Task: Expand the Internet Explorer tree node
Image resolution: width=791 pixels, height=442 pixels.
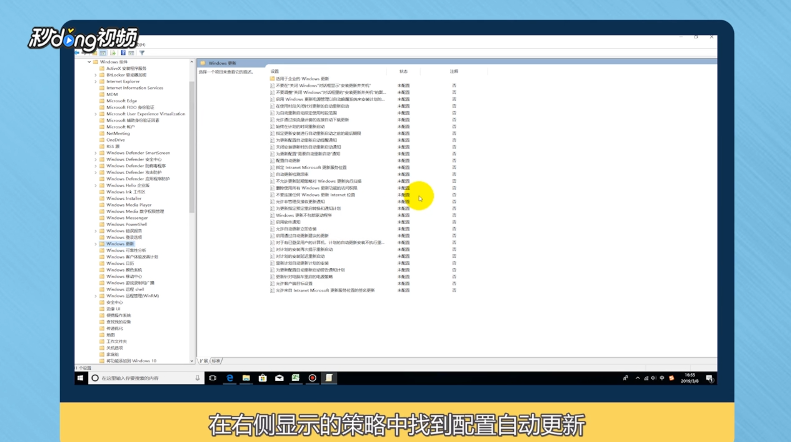Action: pyautogui.click(x=96, y=81)
